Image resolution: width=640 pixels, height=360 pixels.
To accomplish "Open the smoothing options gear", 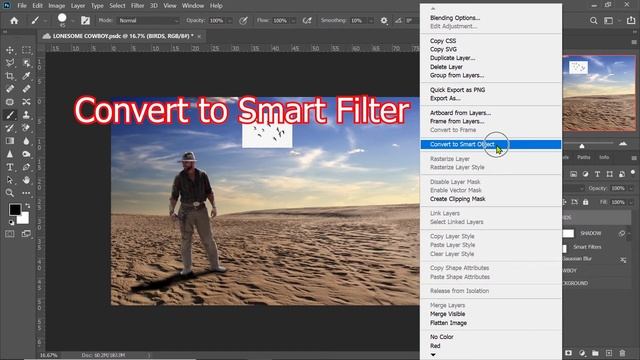I will (384, 20).
